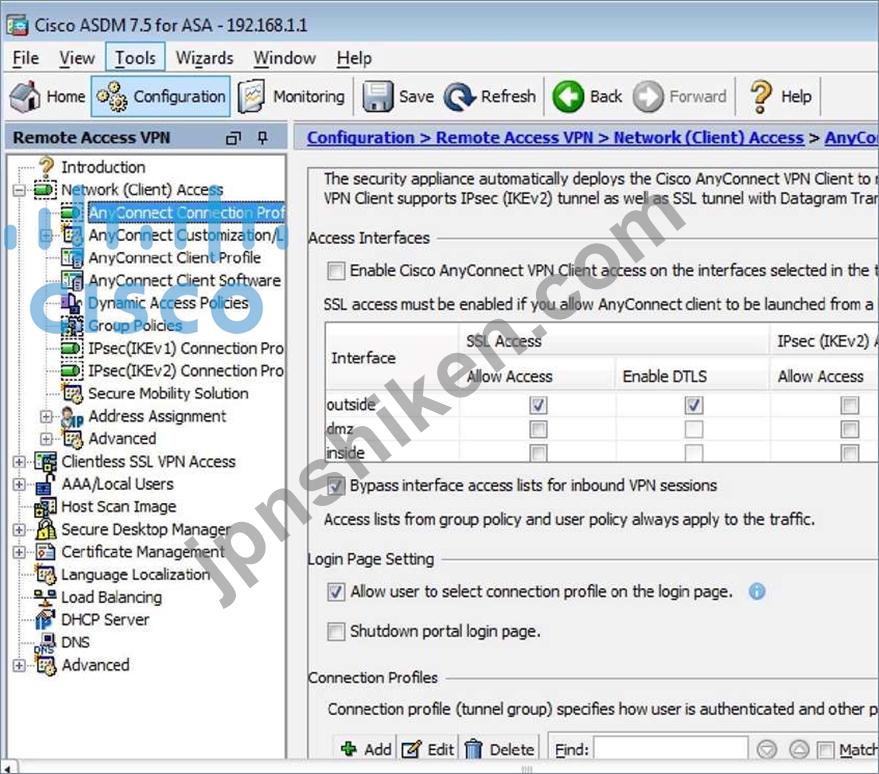Check SSL Allow Access for inside interface
Screen dimensions: 879x774
(x=538, y=453)
